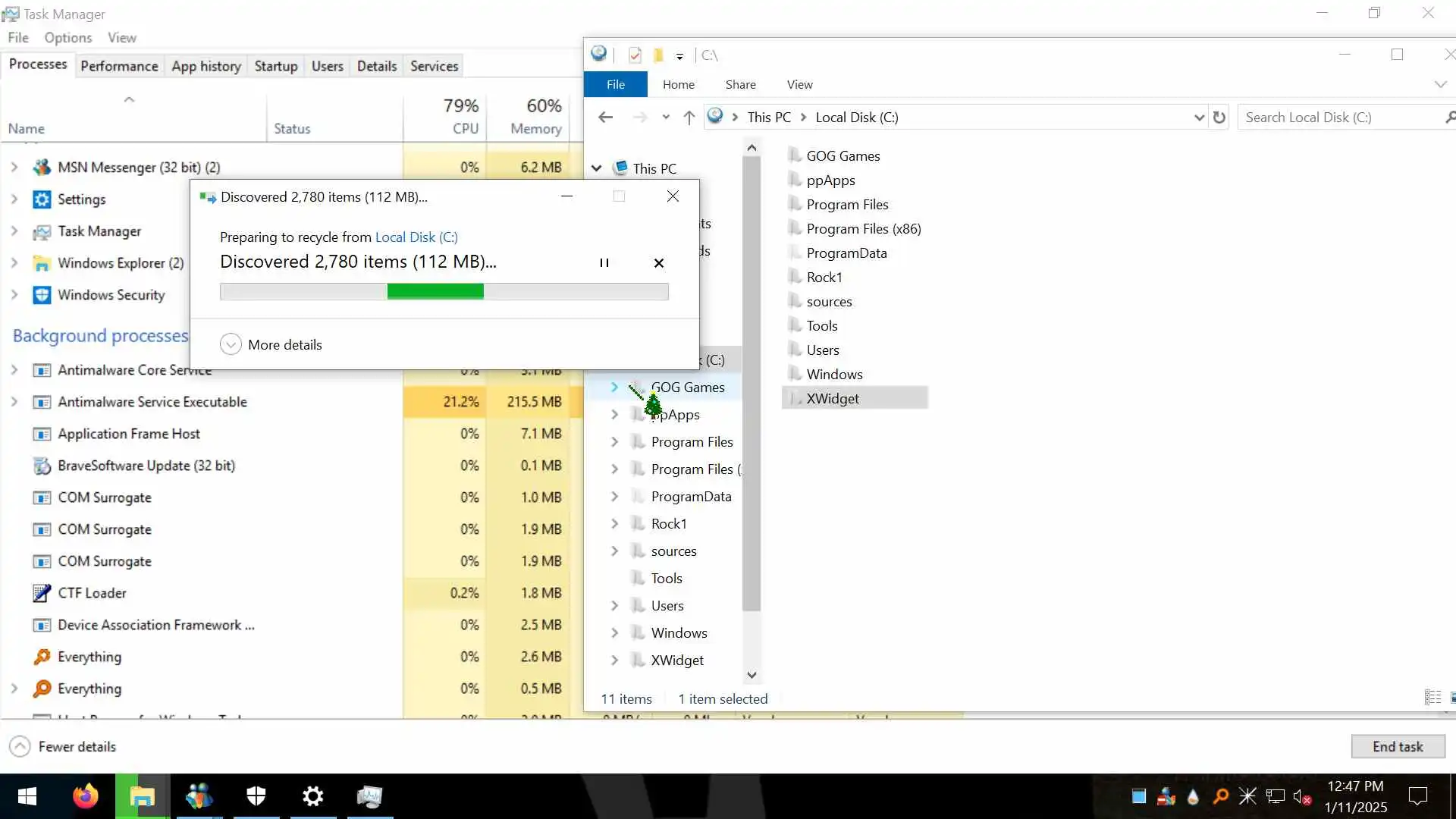
Task: Click the Properties quick access toolbar icon
Action: [635, 55]
